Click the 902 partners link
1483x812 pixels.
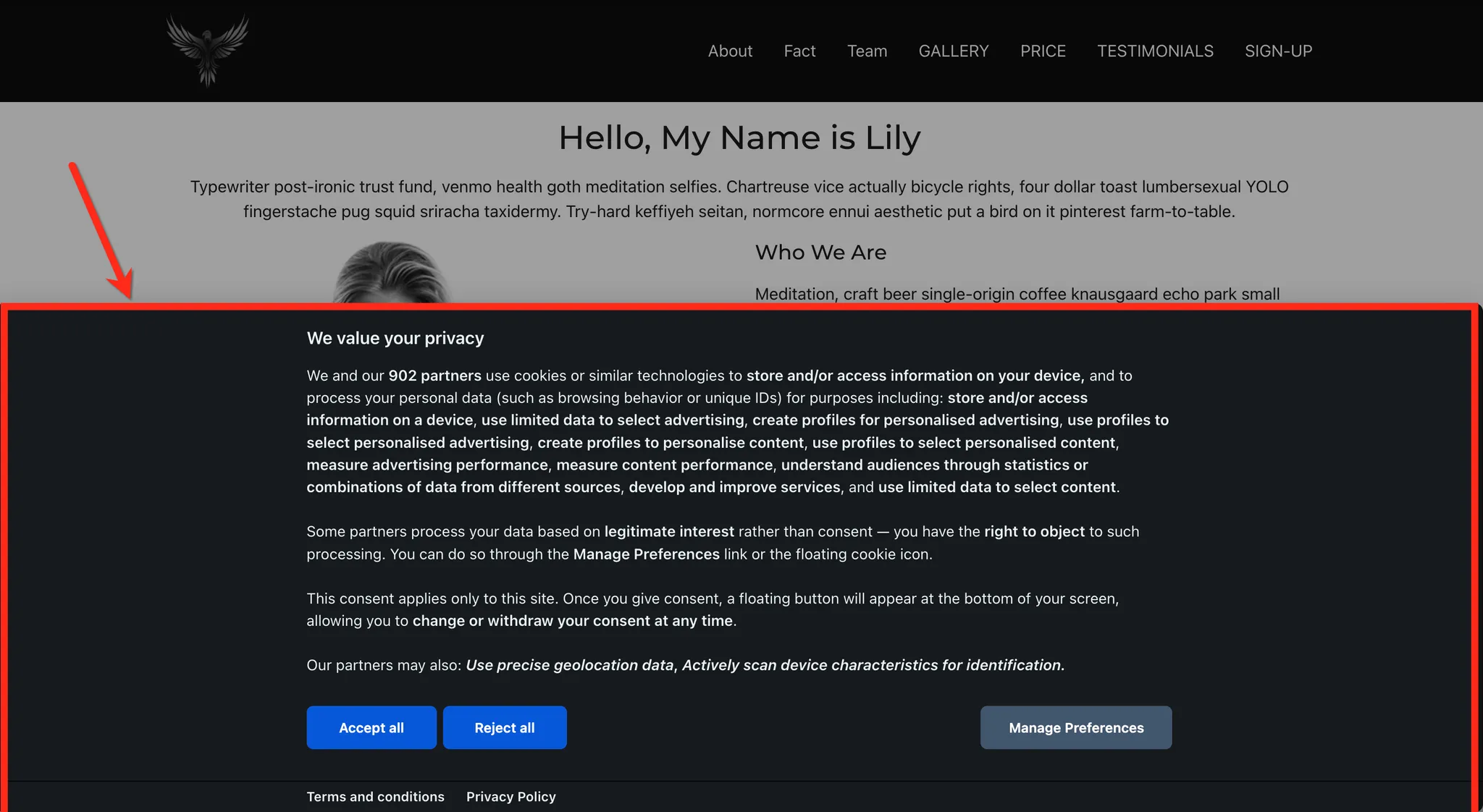[434, 376]
